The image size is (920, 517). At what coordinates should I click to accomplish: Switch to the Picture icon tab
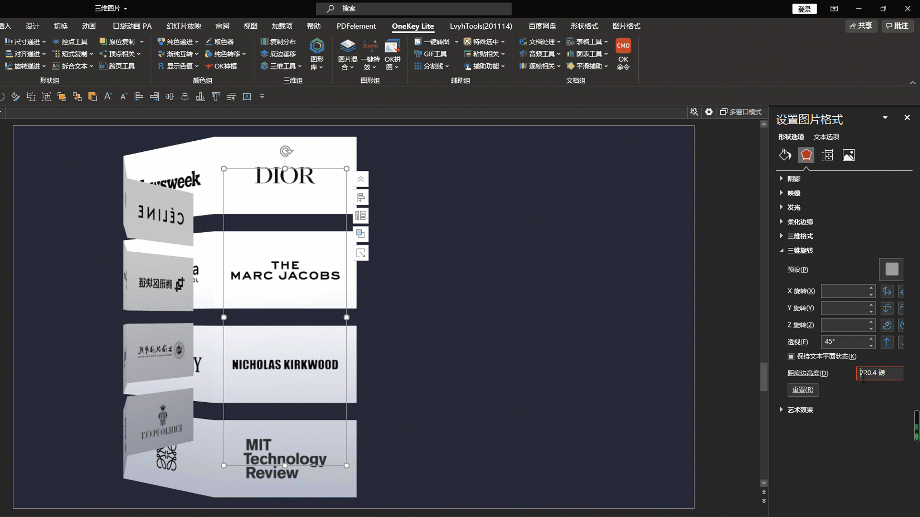pyautogui.click(x=849, y=155)
